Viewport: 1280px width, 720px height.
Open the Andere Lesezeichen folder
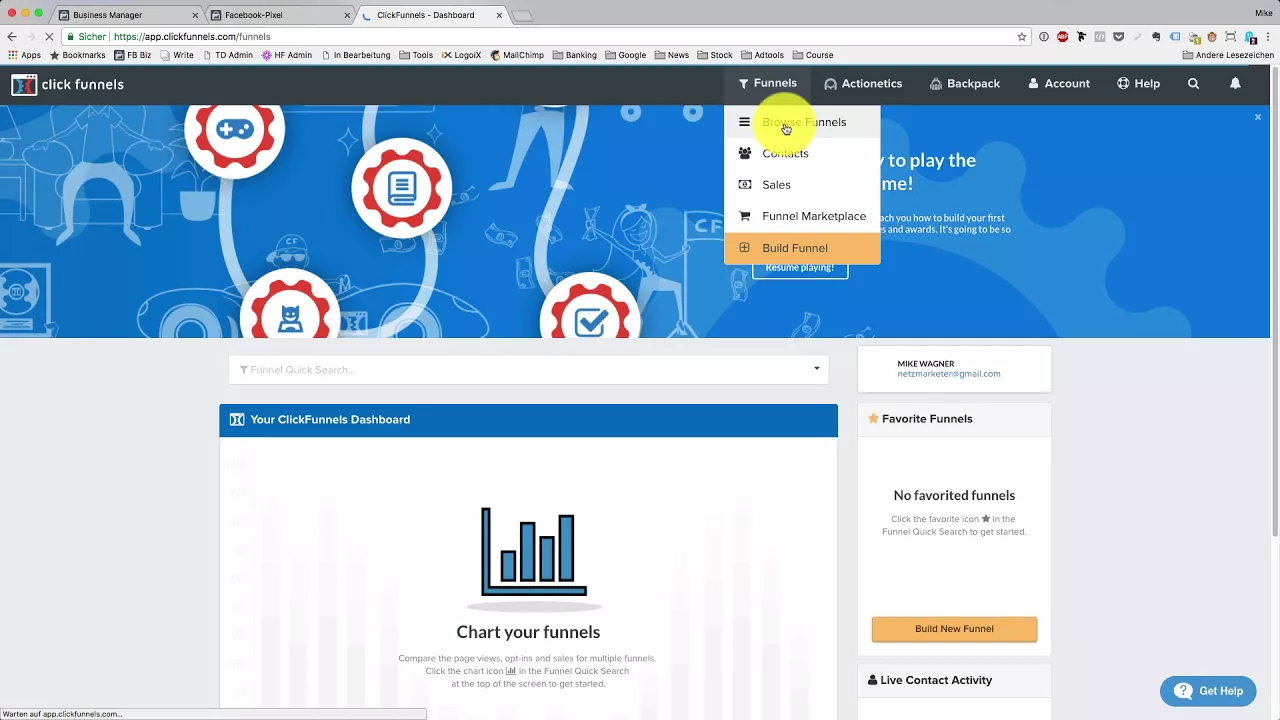[1228, 55]
